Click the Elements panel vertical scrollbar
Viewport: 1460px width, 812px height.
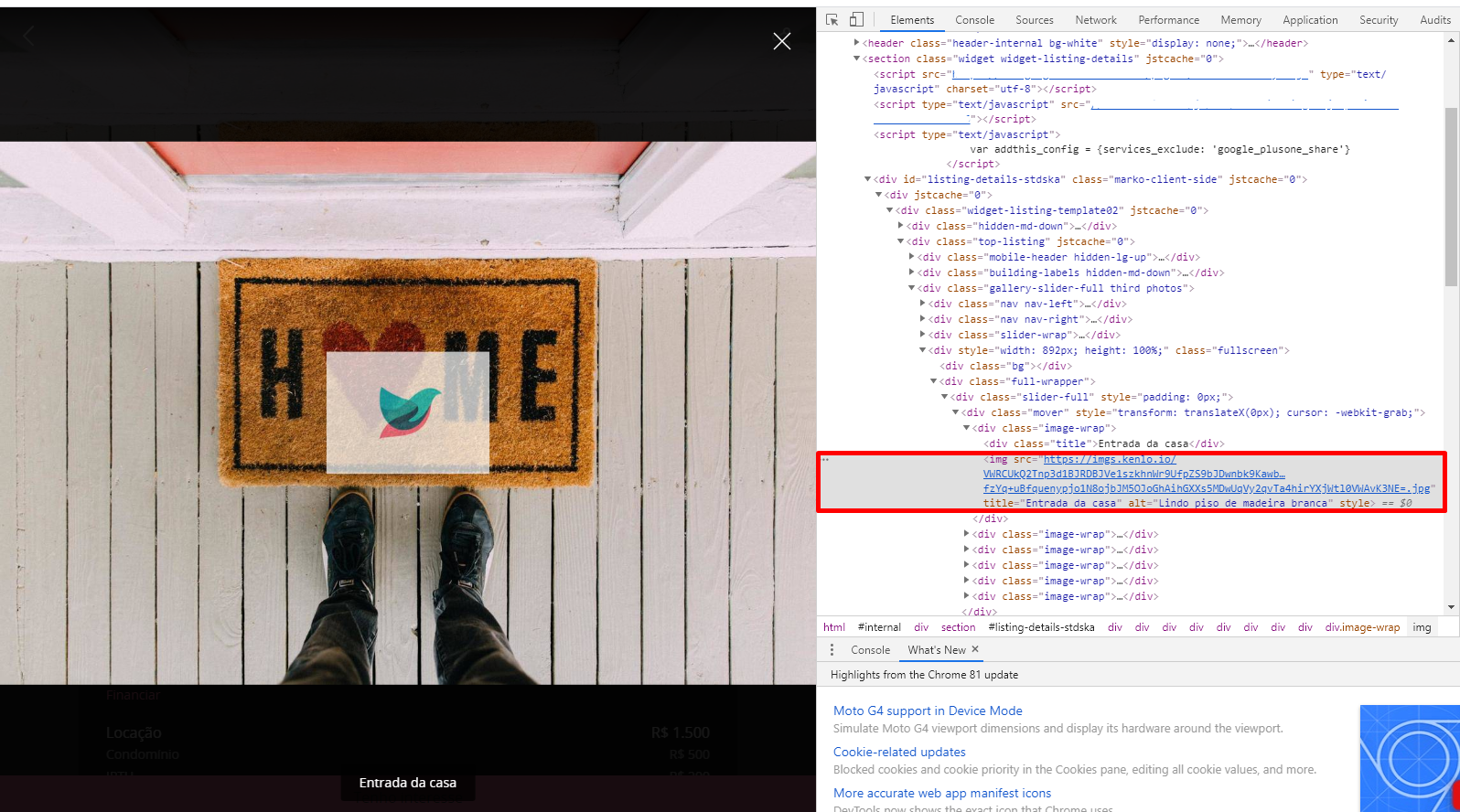pyautogui.click(x=1452, y=197)
